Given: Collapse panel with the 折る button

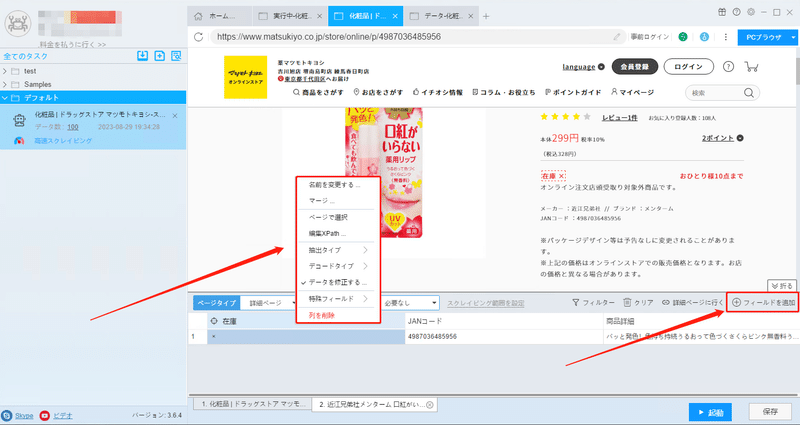Looking at the screenshot, I should coord(782,286).
